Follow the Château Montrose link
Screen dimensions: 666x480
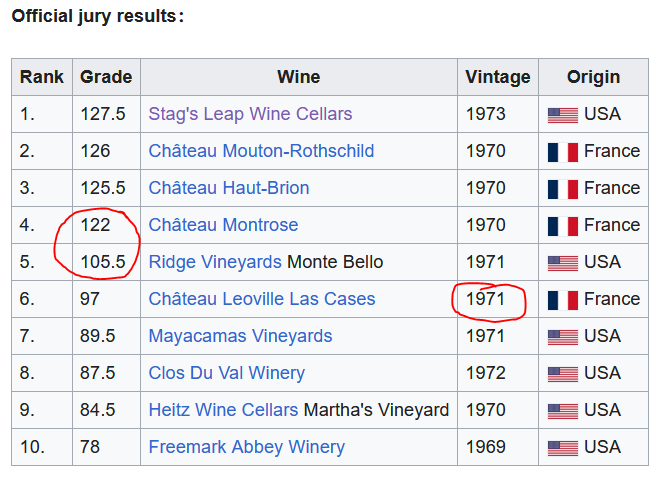point(223,225)
